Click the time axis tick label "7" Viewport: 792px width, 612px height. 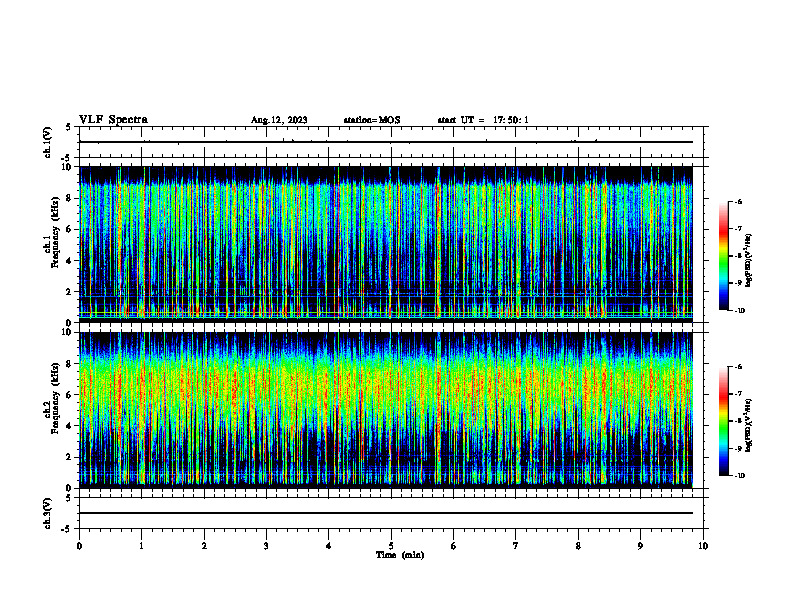pos(516,546)
